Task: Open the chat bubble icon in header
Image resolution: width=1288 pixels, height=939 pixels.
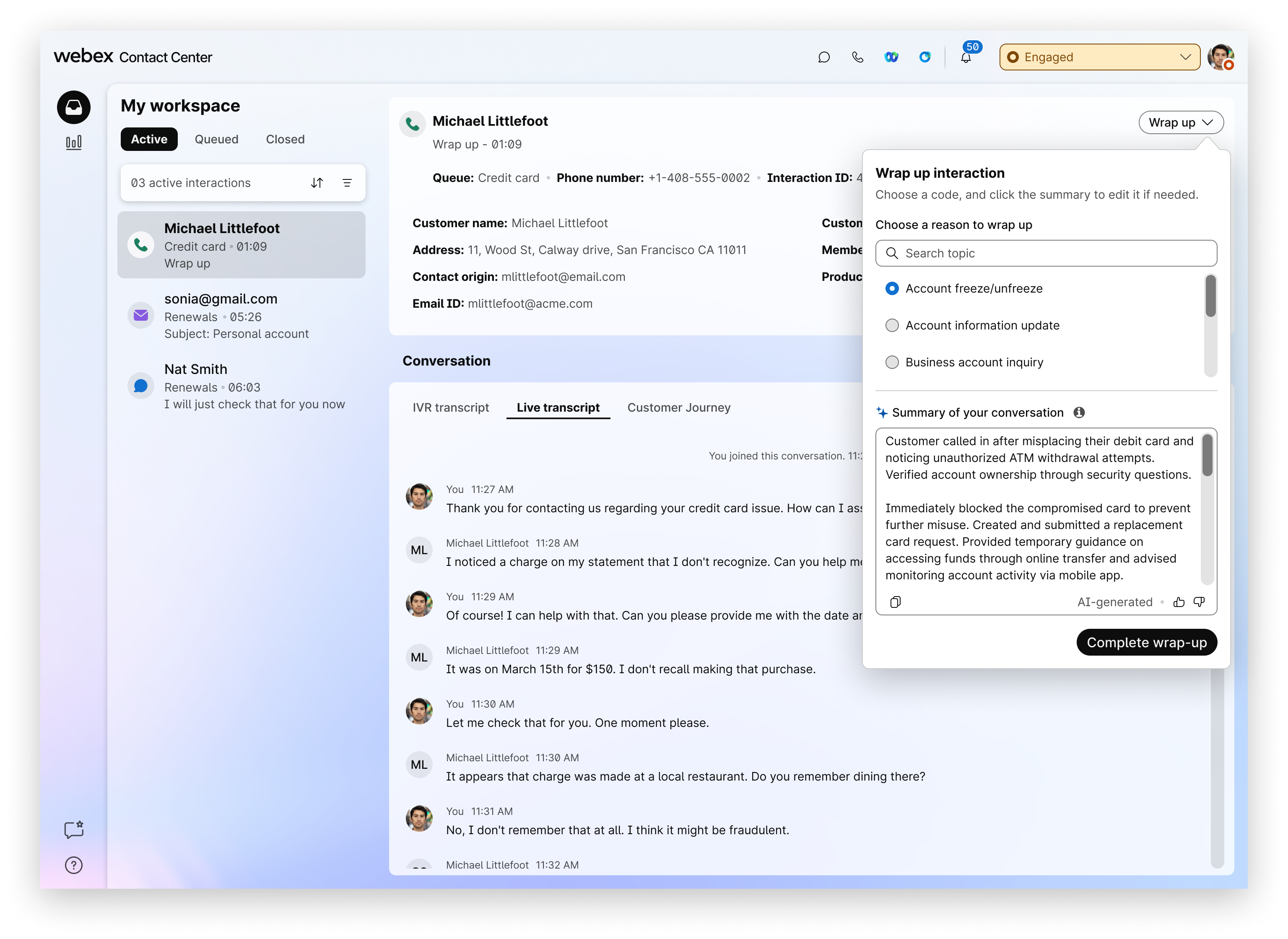Action: pos(823,57)
